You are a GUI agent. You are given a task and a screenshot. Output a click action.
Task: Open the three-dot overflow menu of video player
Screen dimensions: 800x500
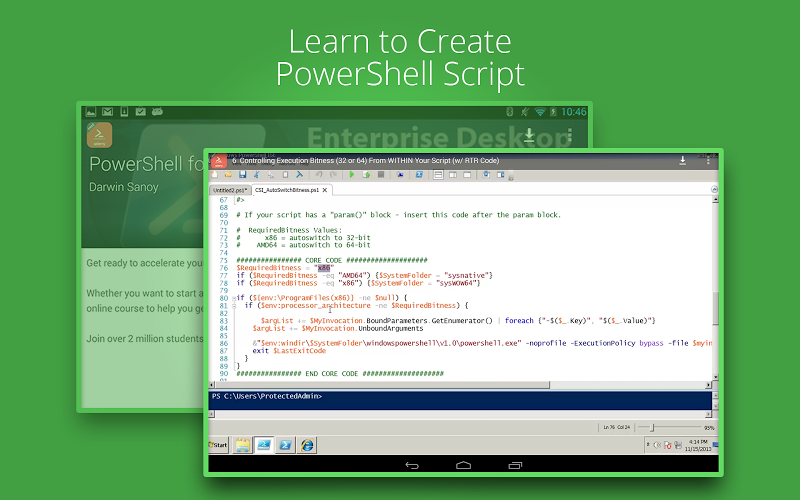coord(708,161)
